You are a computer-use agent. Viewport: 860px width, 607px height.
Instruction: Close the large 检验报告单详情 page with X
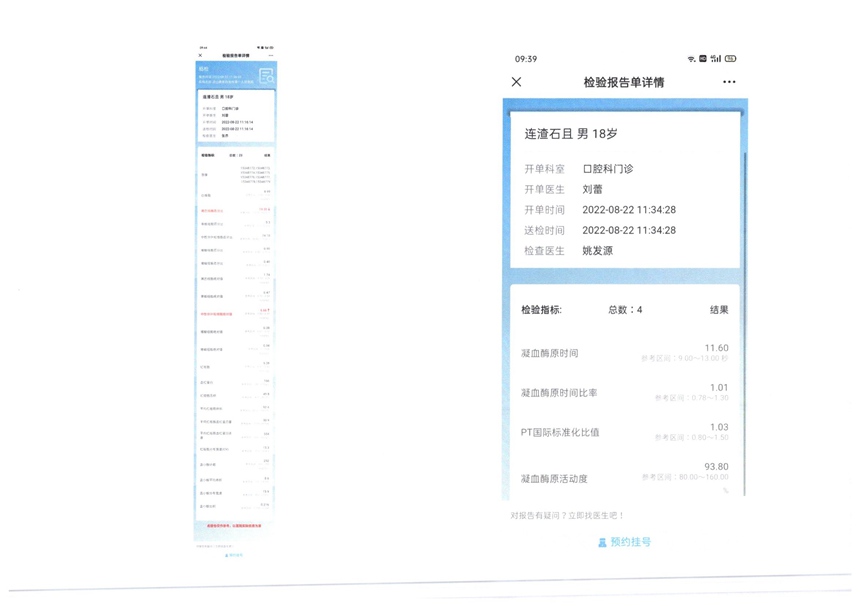pyautogui.click(x=516, y=82)
